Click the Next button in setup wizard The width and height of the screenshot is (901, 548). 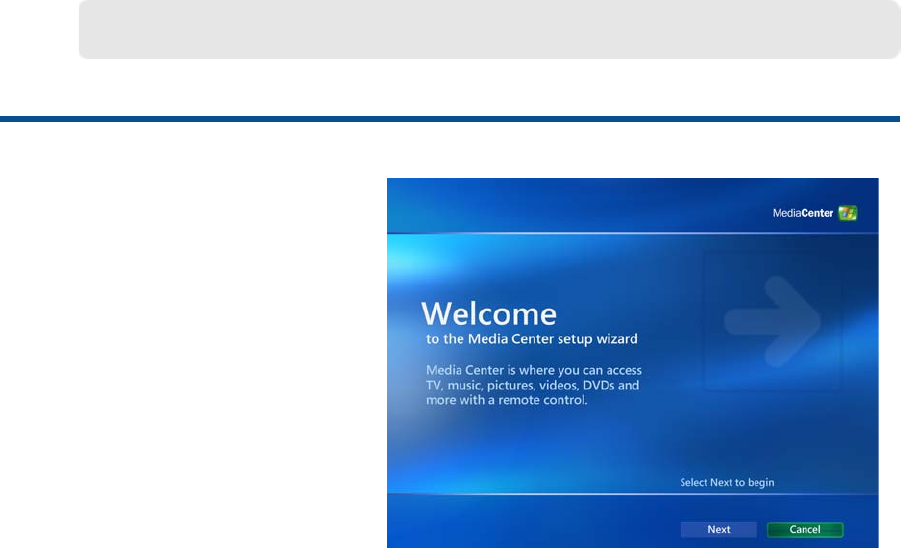pos(718,530)
